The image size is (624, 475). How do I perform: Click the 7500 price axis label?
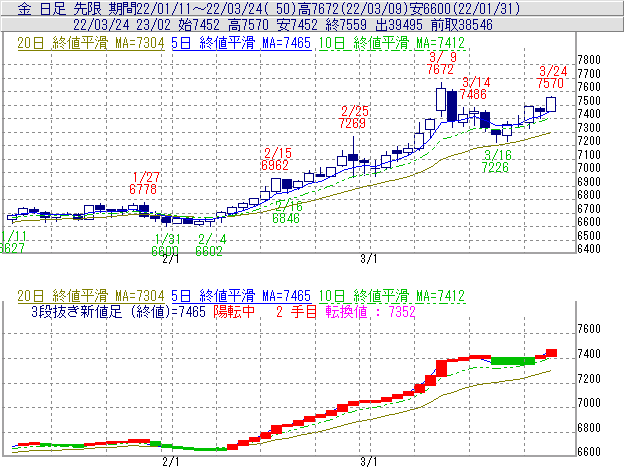coord(589,101)
